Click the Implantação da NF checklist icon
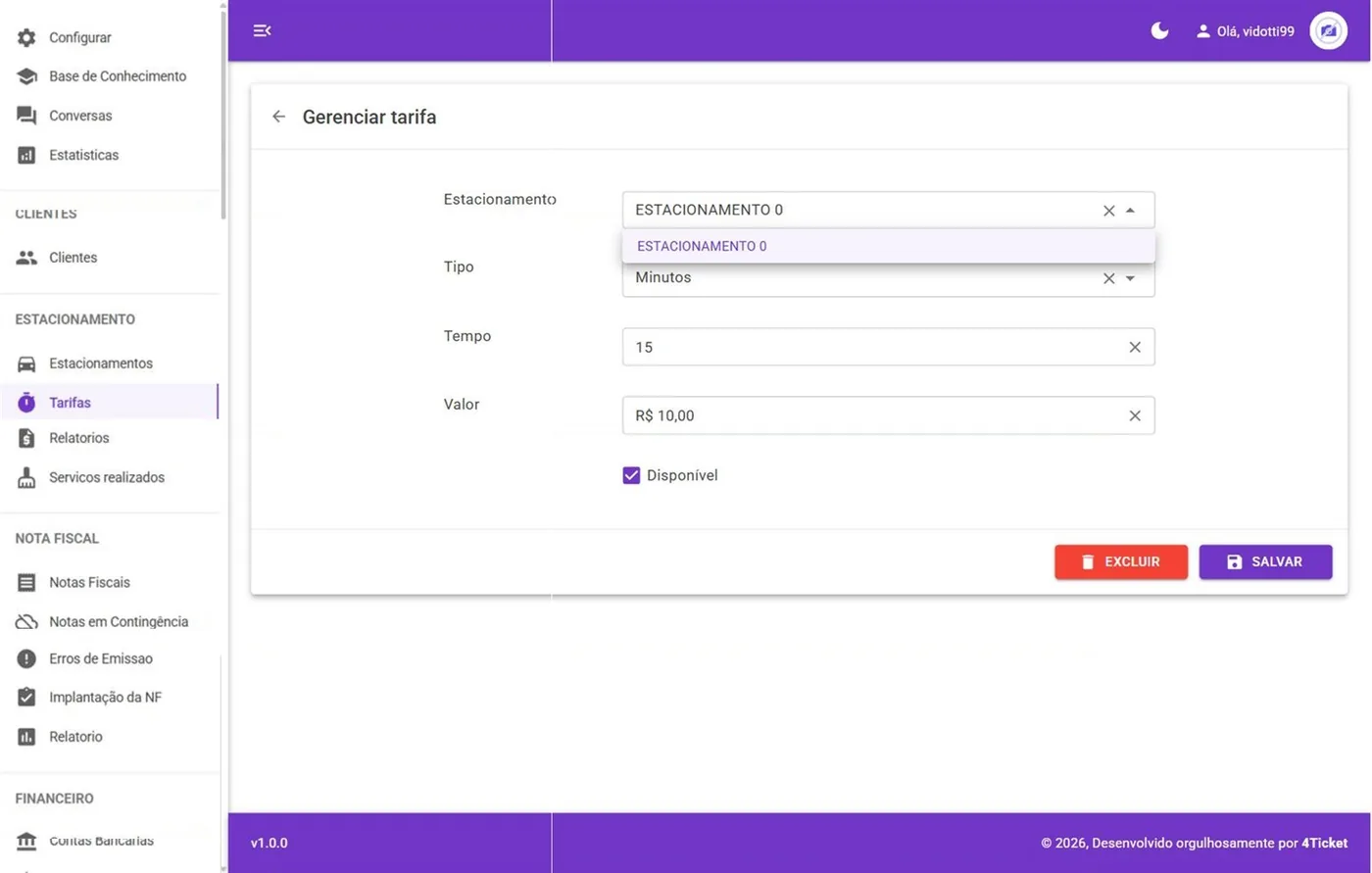This screenshot has height=873, width=1372. (26, 697)
